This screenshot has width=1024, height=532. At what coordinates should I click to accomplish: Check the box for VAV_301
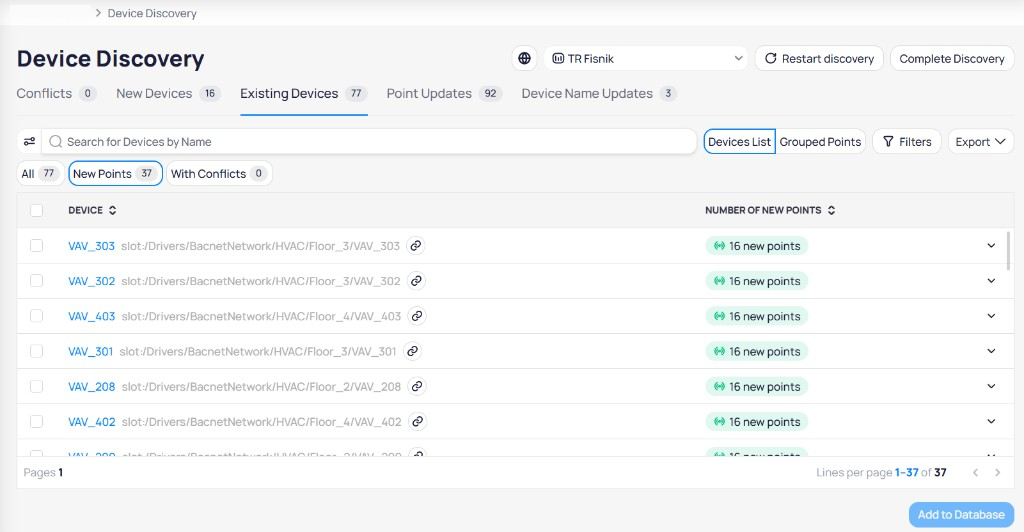(x=37, y=351)
